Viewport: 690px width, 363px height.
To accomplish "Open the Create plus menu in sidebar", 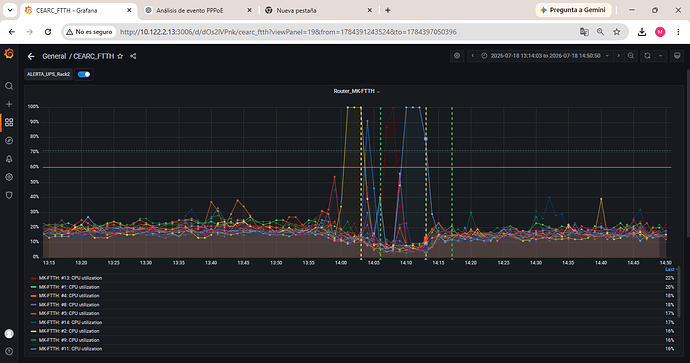I will click(9, 104).
